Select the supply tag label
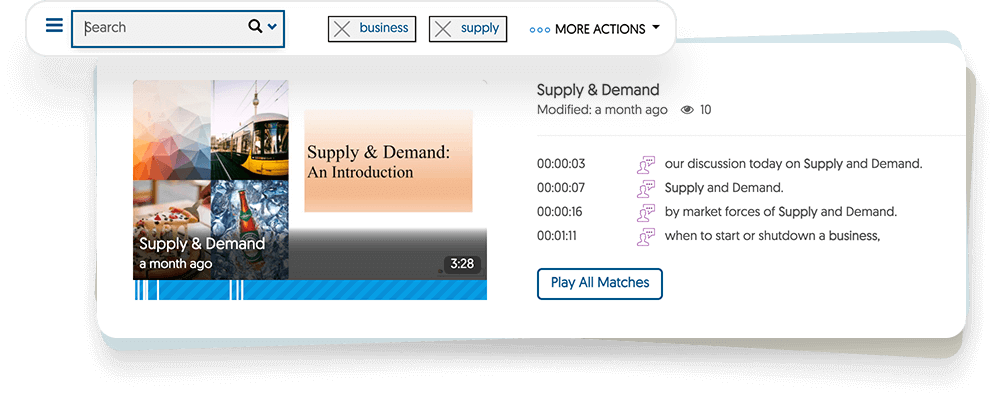Screen dimensions: 994x394 tap(480, 28)
